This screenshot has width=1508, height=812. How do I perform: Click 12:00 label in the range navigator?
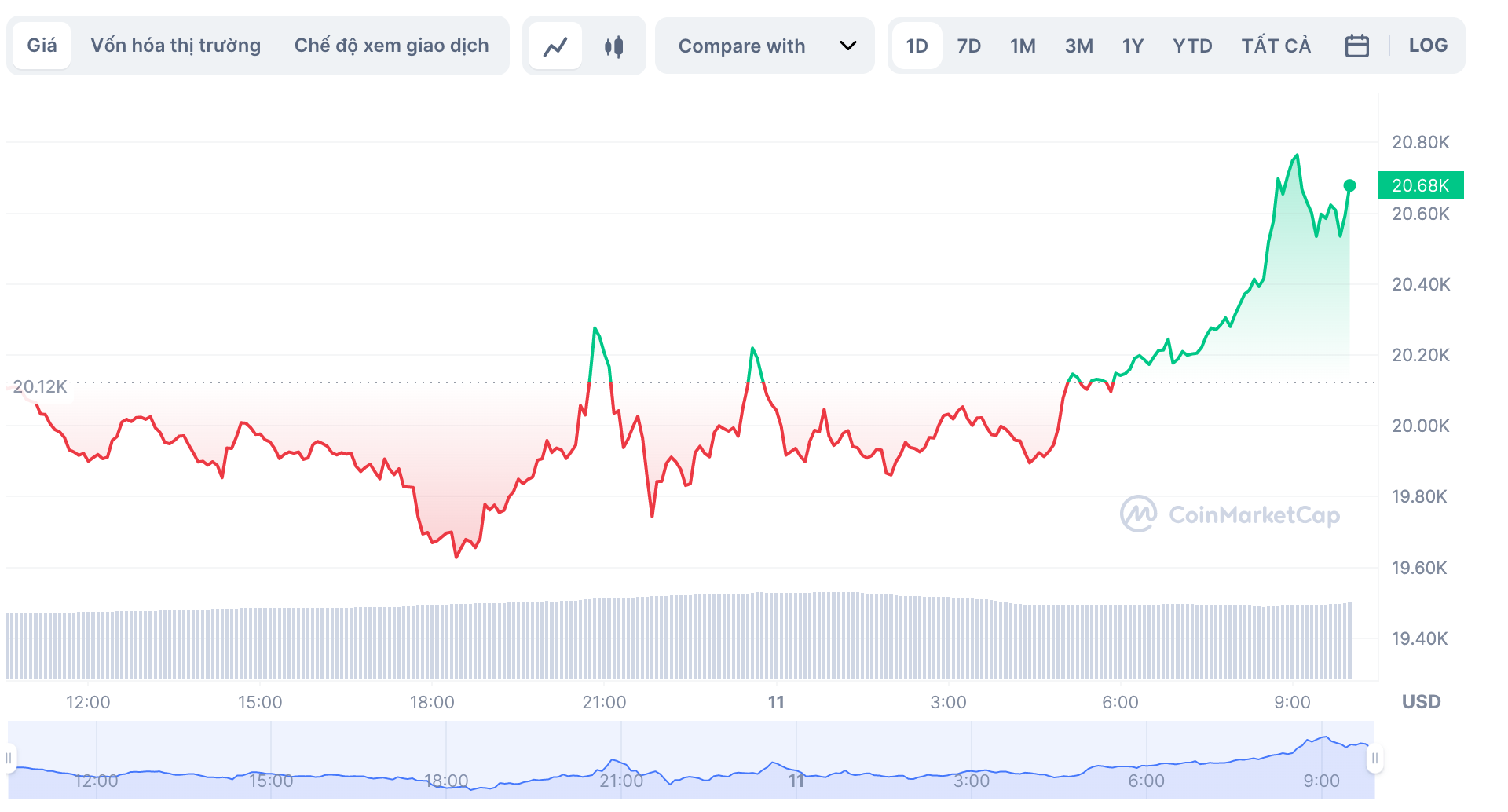96,781
